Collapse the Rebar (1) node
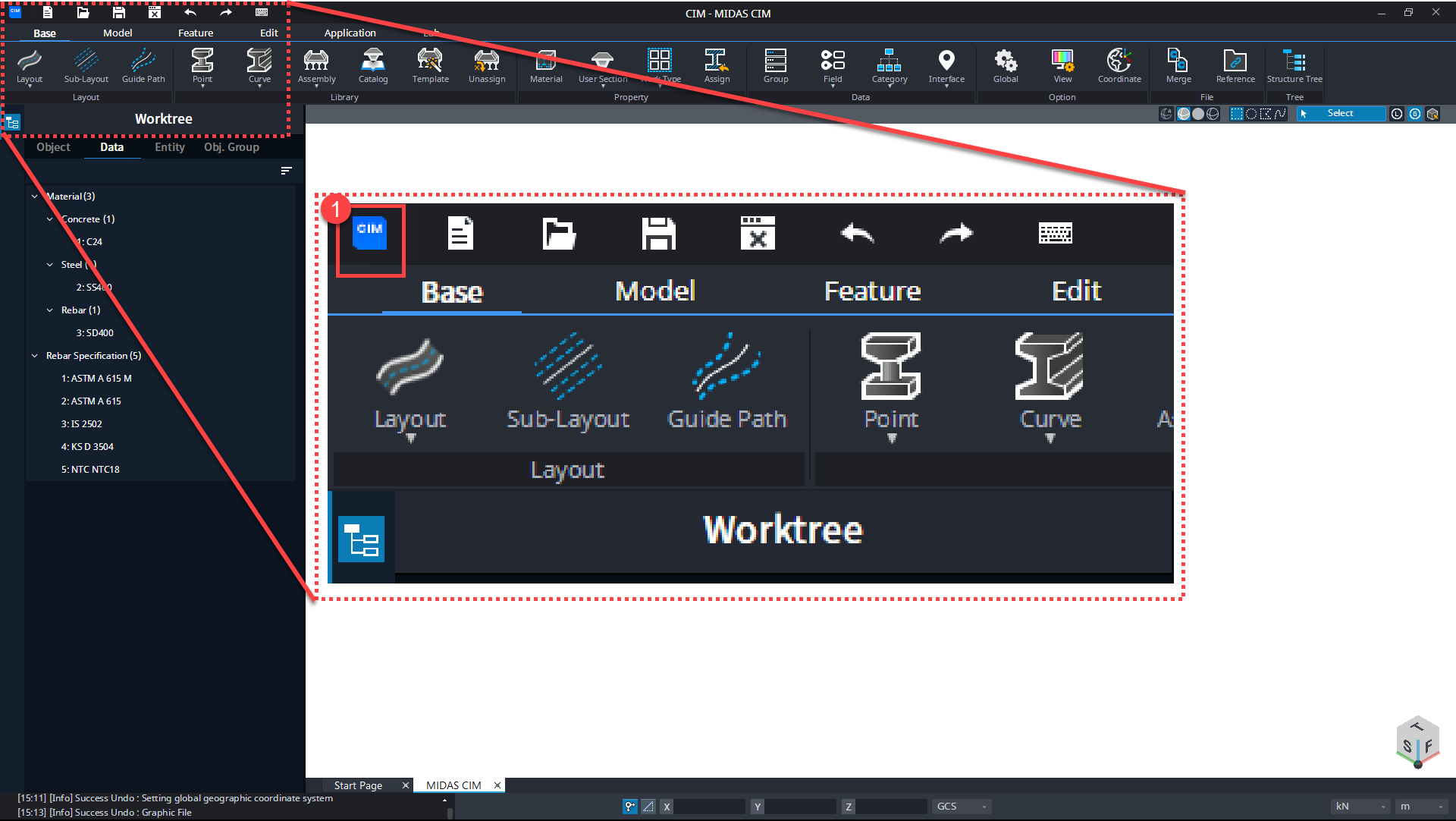 [x=50, y=310]
